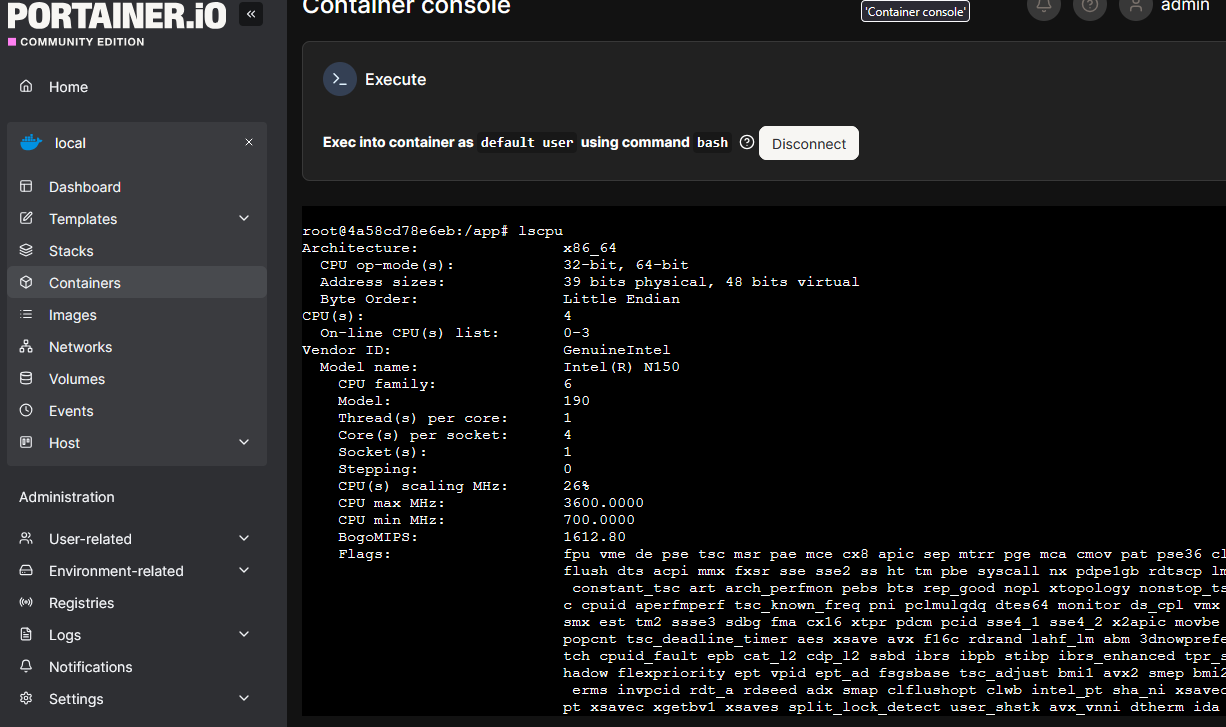Click the Architecture value x86_64
Image resolution: width=1226 pixels, height=727 pixels.
(590, 248)
